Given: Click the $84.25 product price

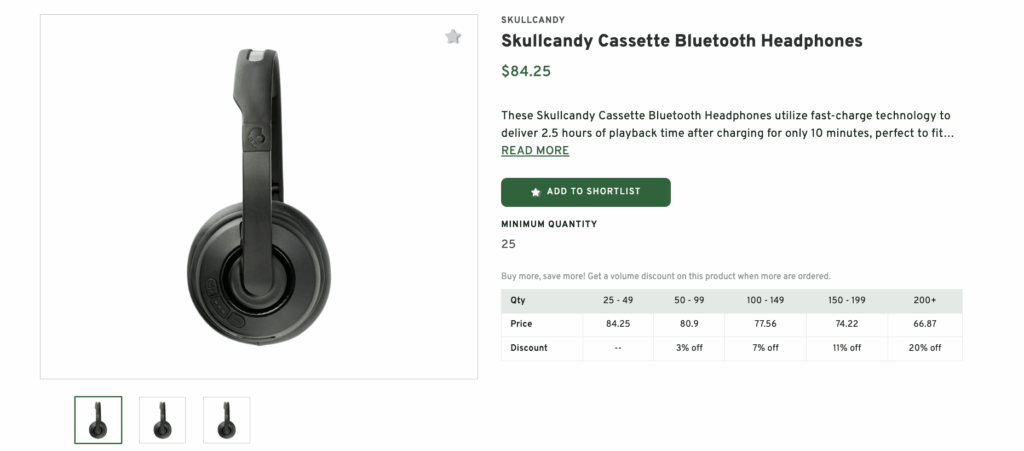Looking at the screenshot, I should click(x=526, y=71).
